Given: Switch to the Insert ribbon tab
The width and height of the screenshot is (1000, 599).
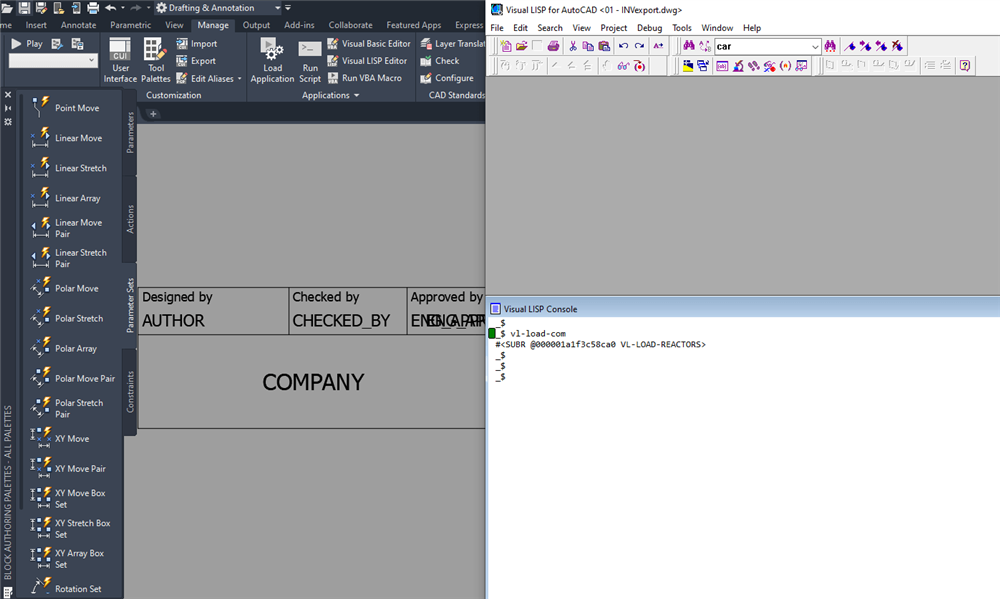Looking at the screenshot, I should click(36, 25).
